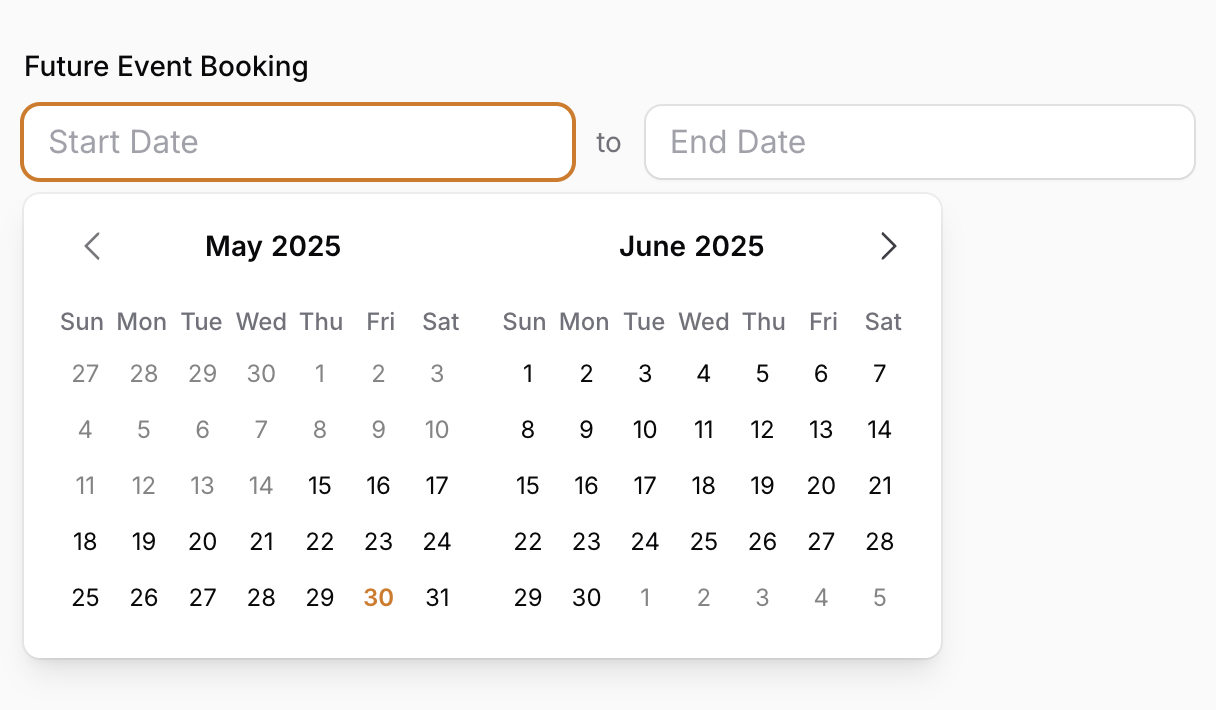The image size is (1216, 710).
Task: Select today's highlighted date May 30
Action: (378, 598)
